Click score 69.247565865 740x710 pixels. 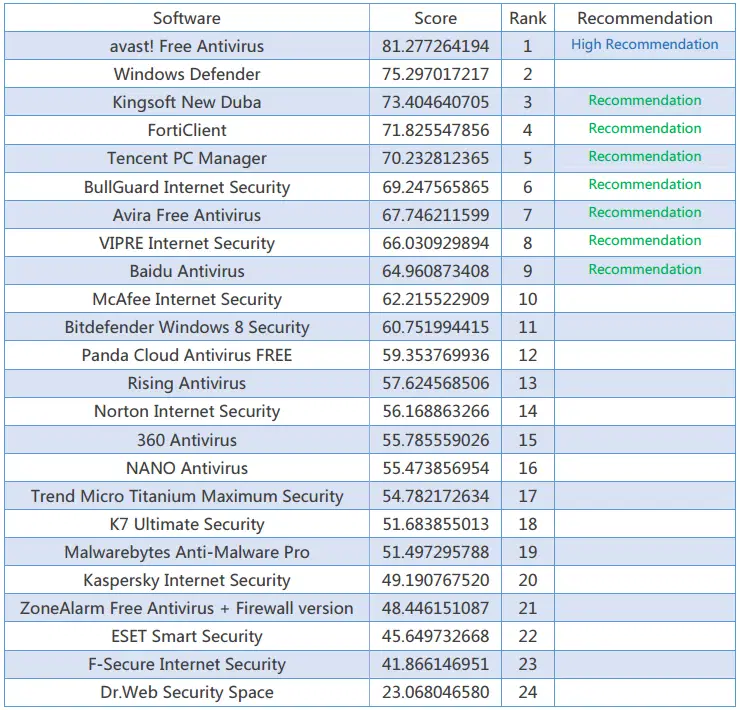435,187
